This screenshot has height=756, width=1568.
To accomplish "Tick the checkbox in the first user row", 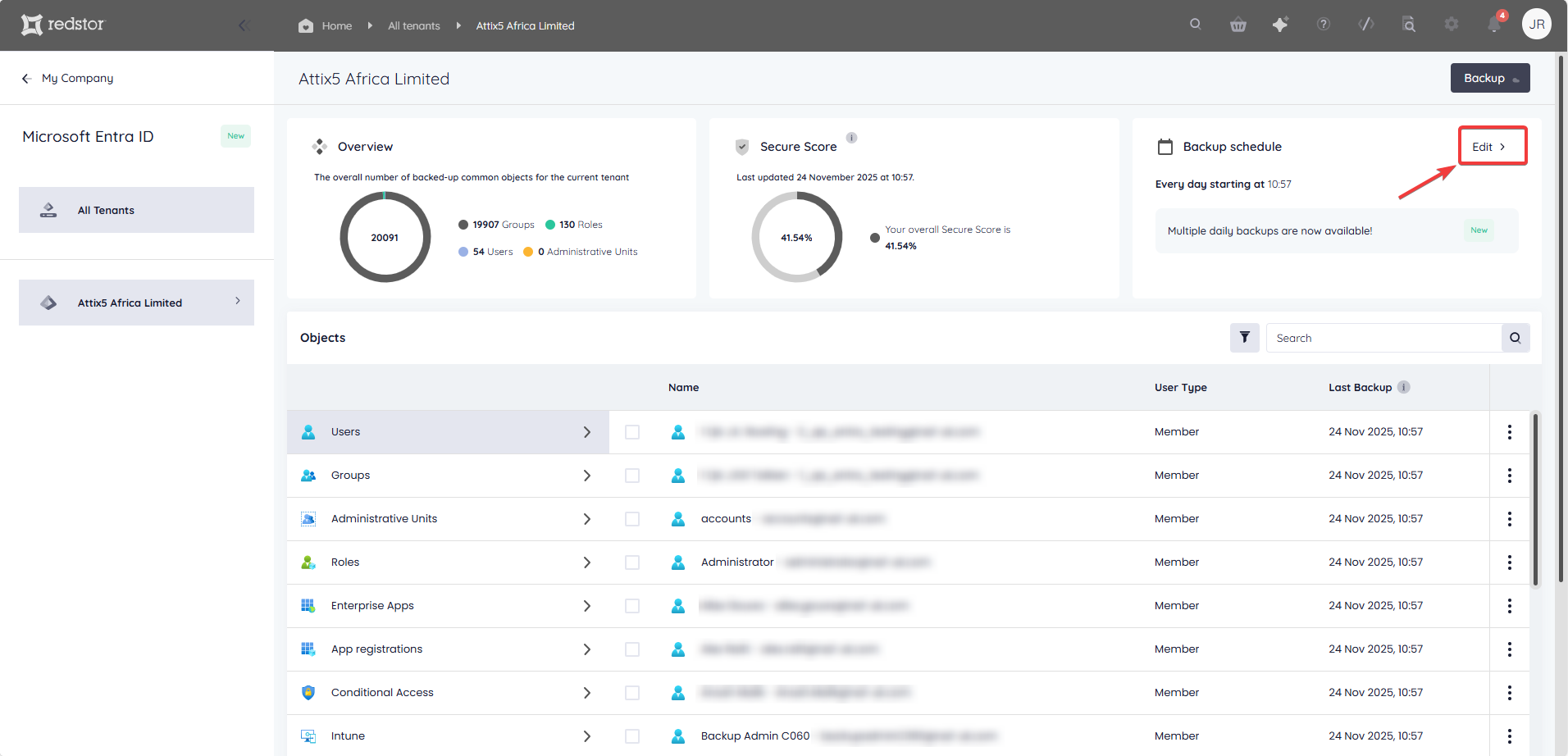I will coord(632,432).
